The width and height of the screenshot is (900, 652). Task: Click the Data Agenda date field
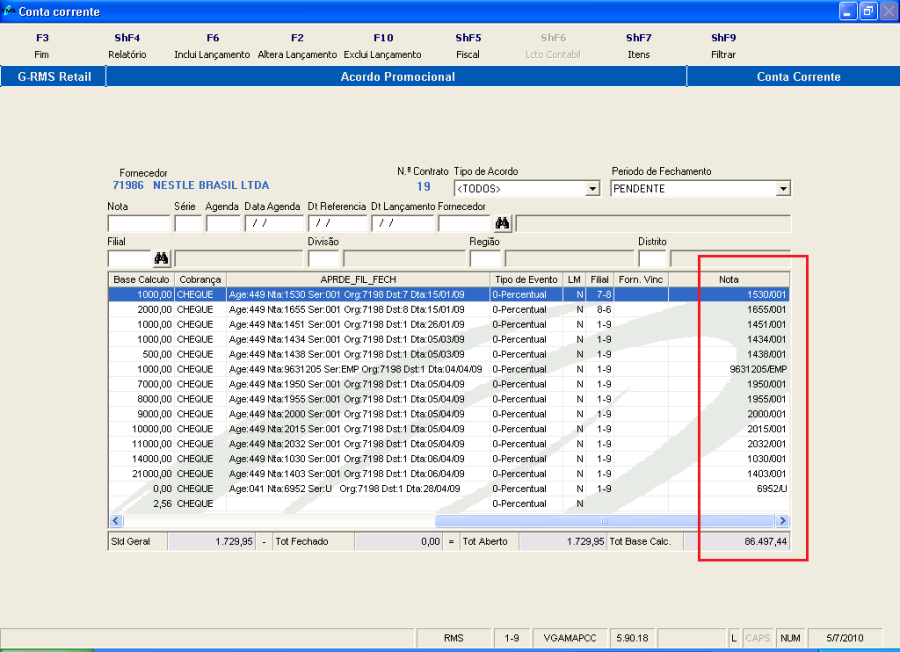(x=273, y=224)
